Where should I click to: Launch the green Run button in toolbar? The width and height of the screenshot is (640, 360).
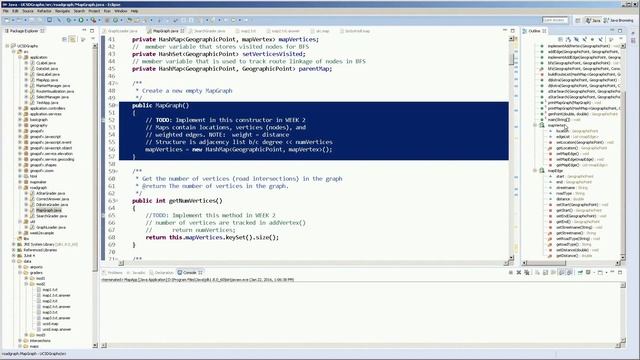[81, 20]
